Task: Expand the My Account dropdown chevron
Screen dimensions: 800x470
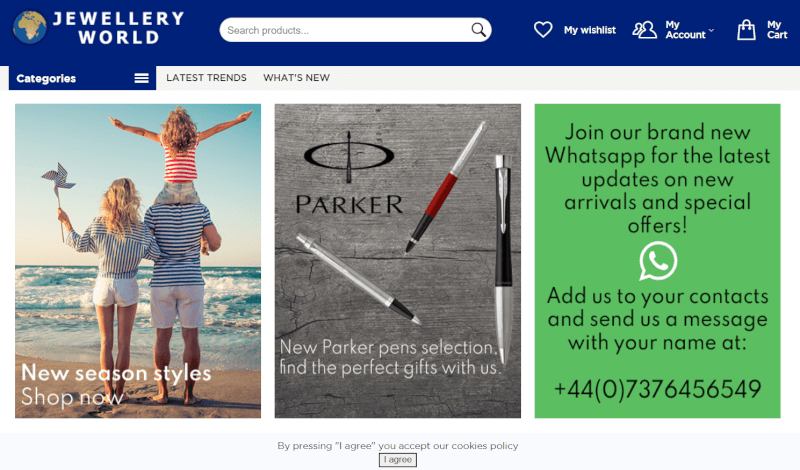Action: click(711, 31)
